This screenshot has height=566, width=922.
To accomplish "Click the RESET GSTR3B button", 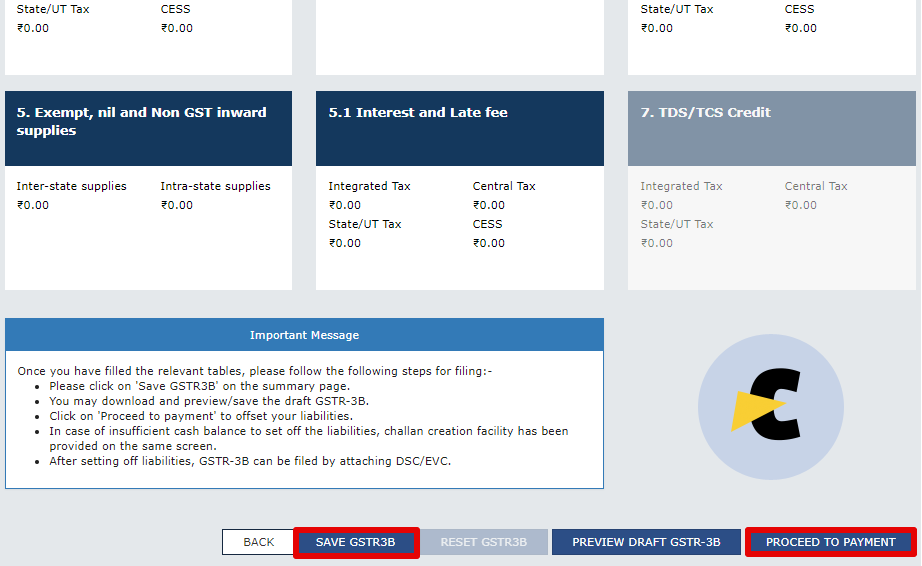I will pos(483,542).
